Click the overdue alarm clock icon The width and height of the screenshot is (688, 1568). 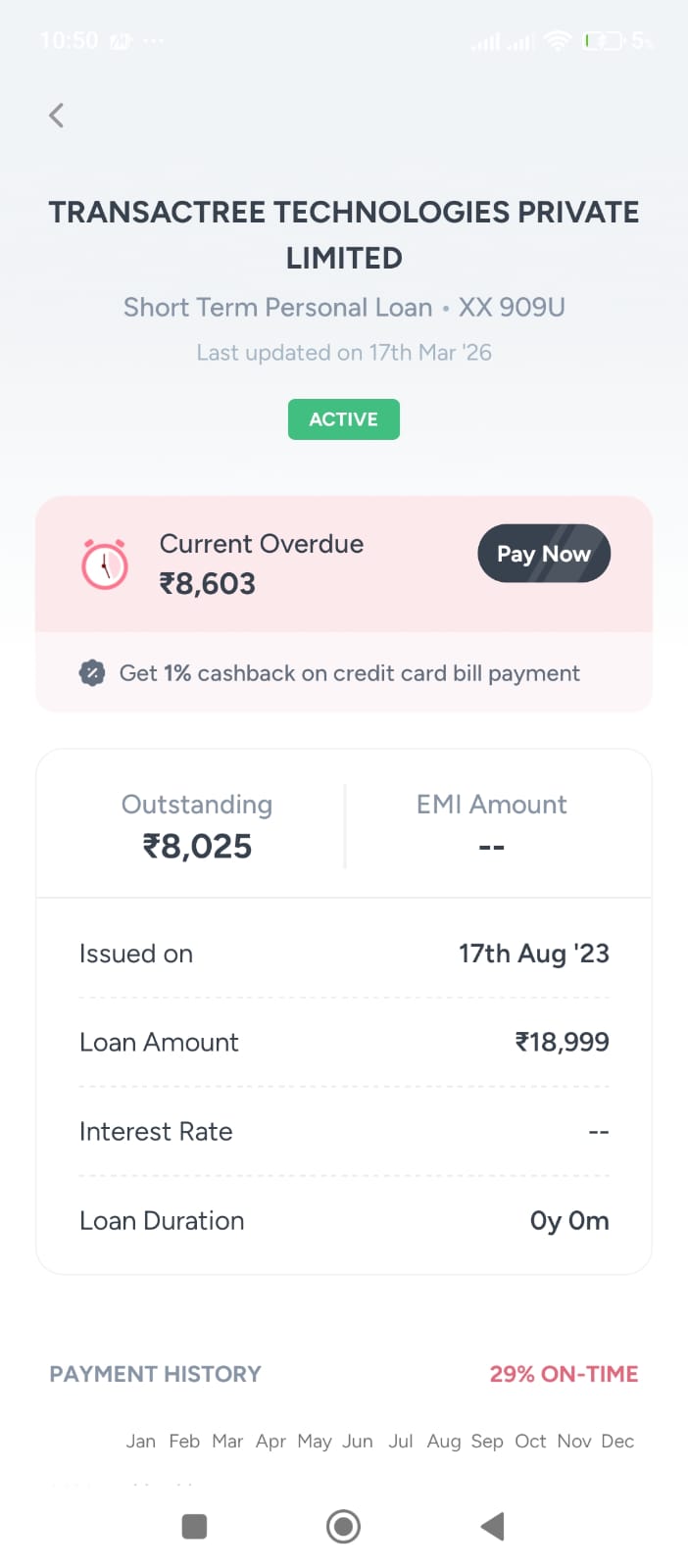(105, 563)
